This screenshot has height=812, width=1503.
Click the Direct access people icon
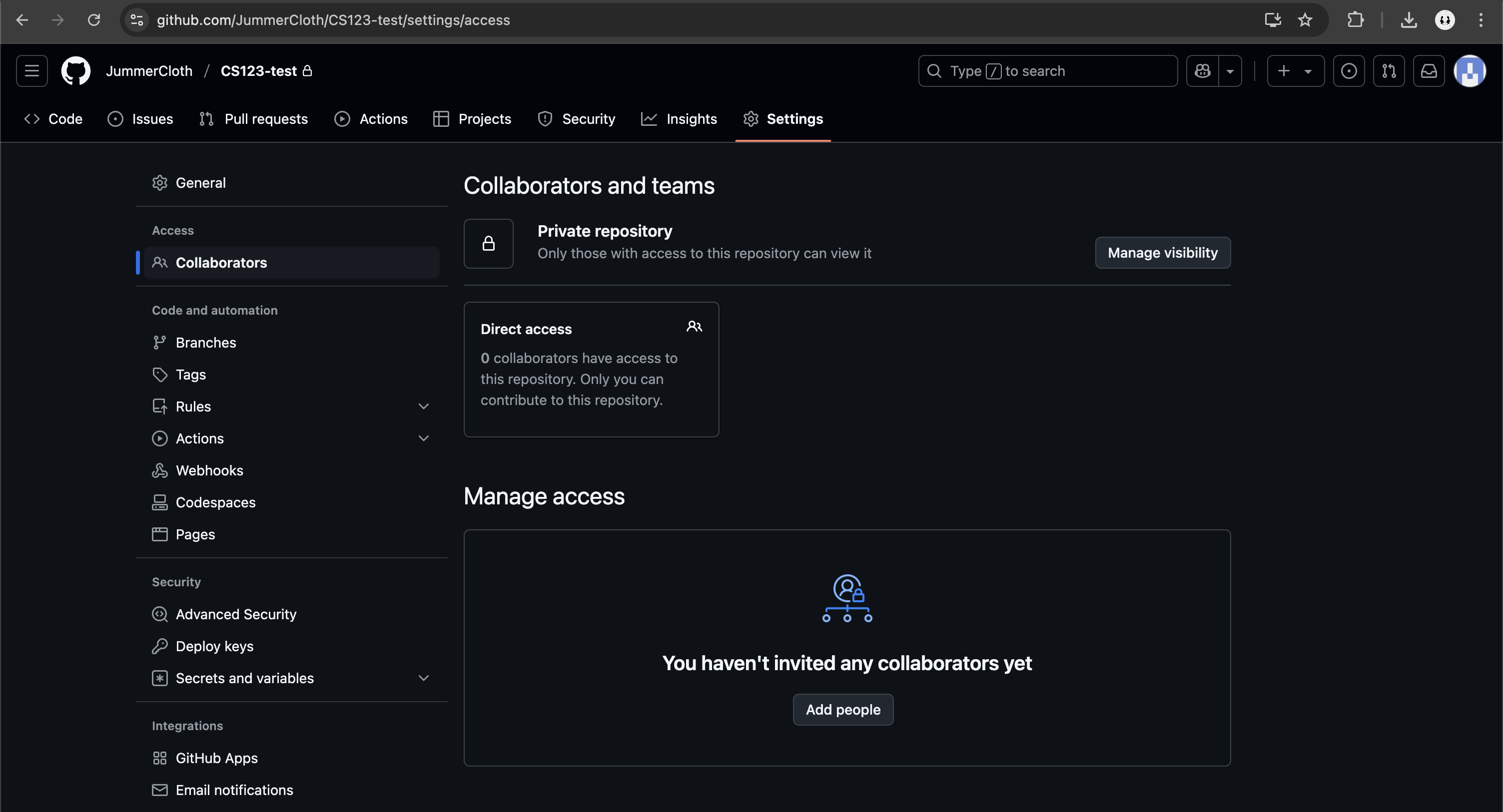(694, 327)
